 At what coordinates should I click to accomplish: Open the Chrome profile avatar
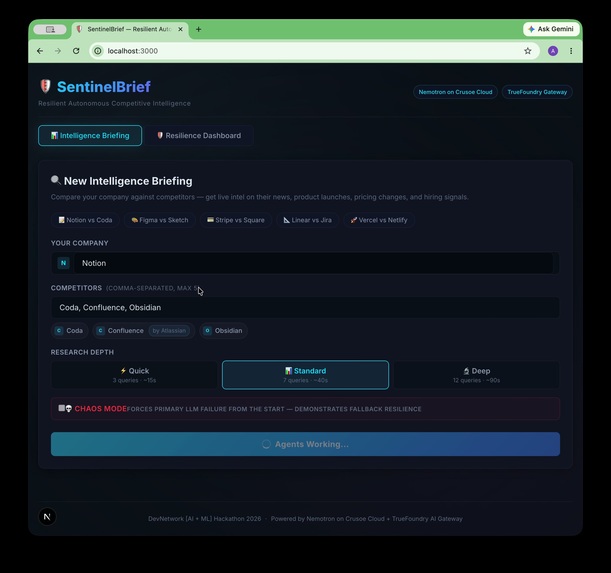pos(553,51)
